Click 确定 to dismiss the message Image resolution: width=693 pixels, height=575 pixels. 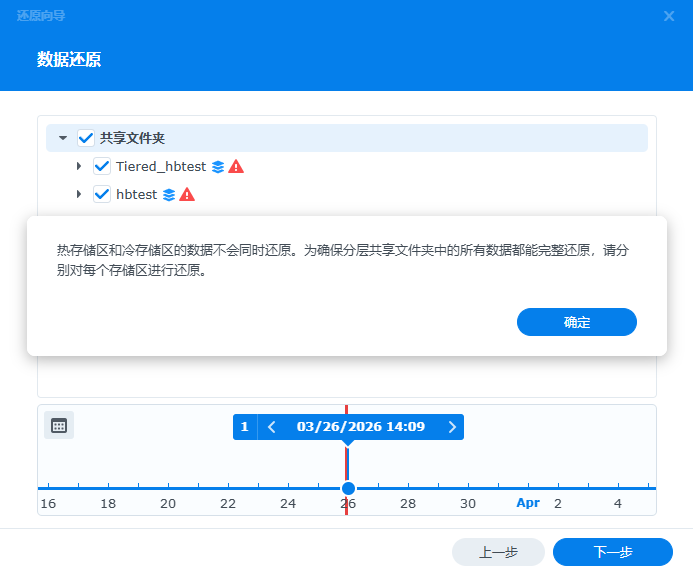[x=576, y=322]
